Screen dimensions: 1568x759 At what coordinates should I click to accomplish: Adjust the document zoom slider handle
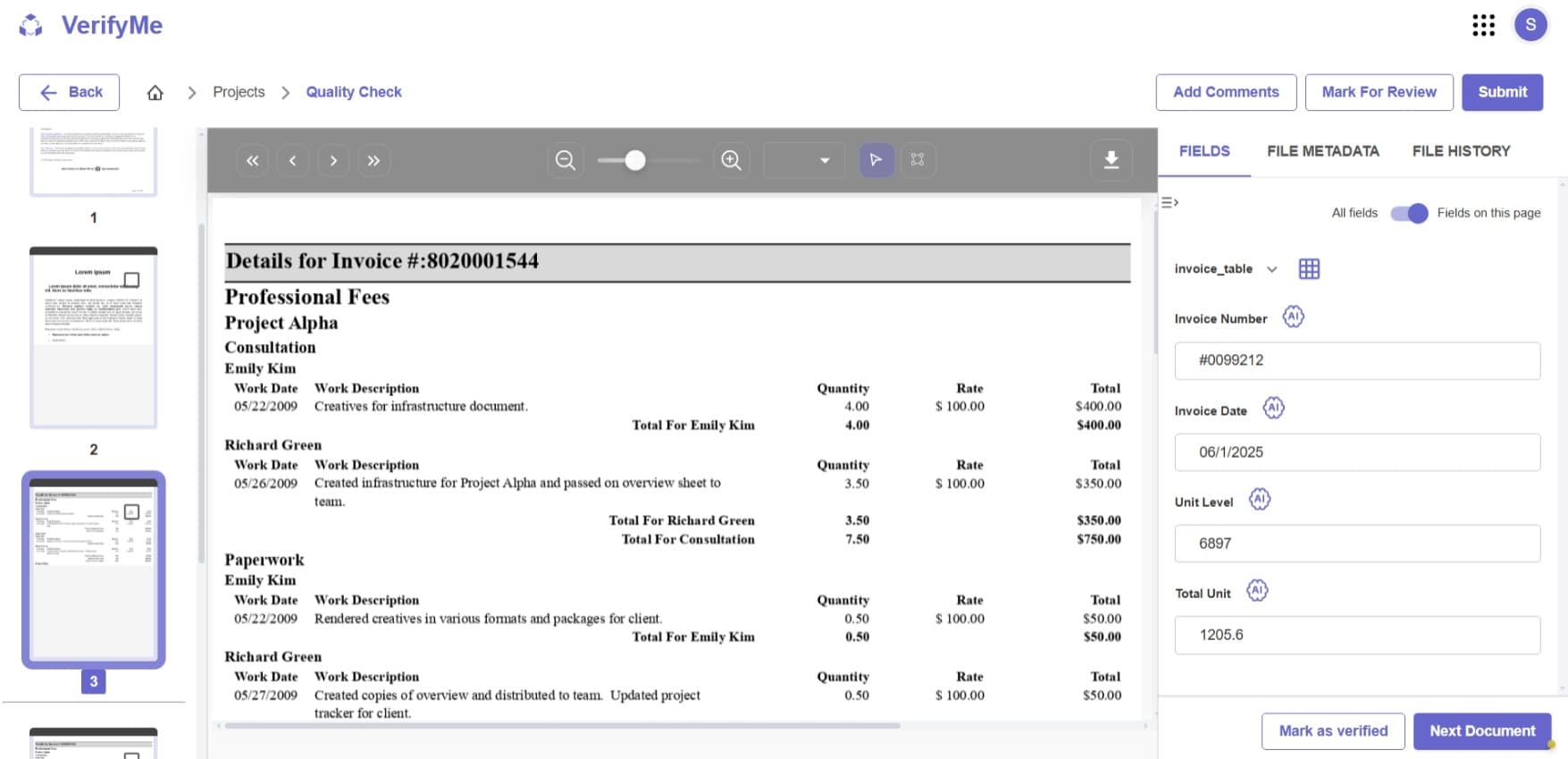635,160
